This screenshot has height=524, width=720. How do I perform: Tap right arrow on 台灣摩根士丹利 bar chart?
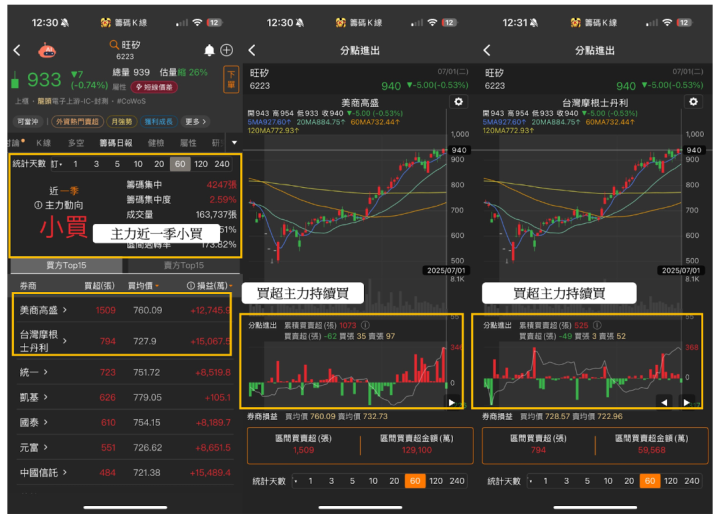(686, 402)
